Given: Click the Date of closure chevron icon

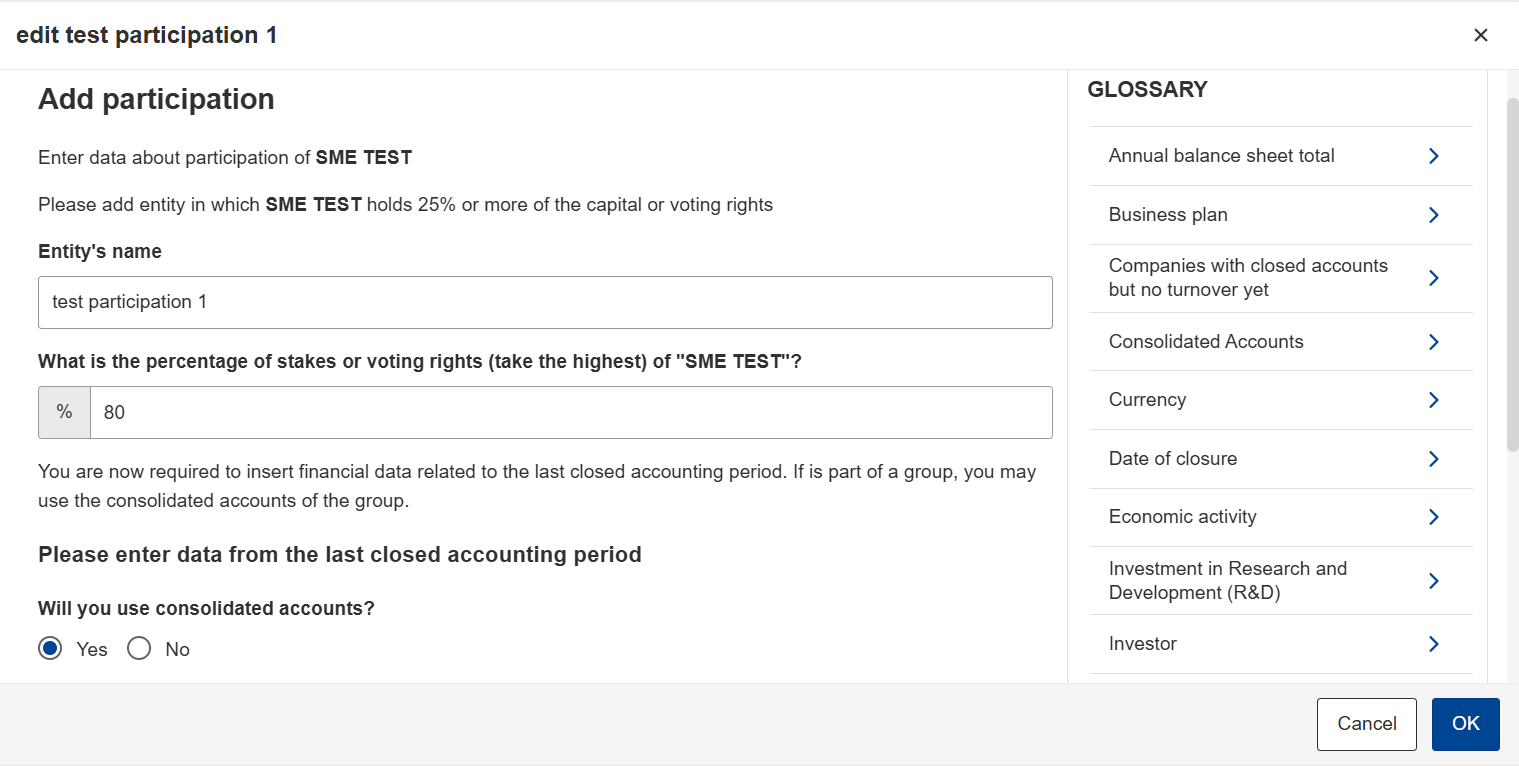Looking at the screenshot, I should [x=1433, y=459].
